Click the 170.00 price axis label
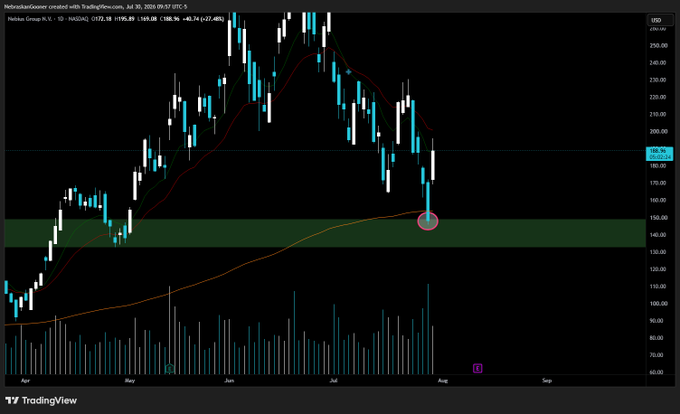The image size is (680, 414). coord(658,183)
